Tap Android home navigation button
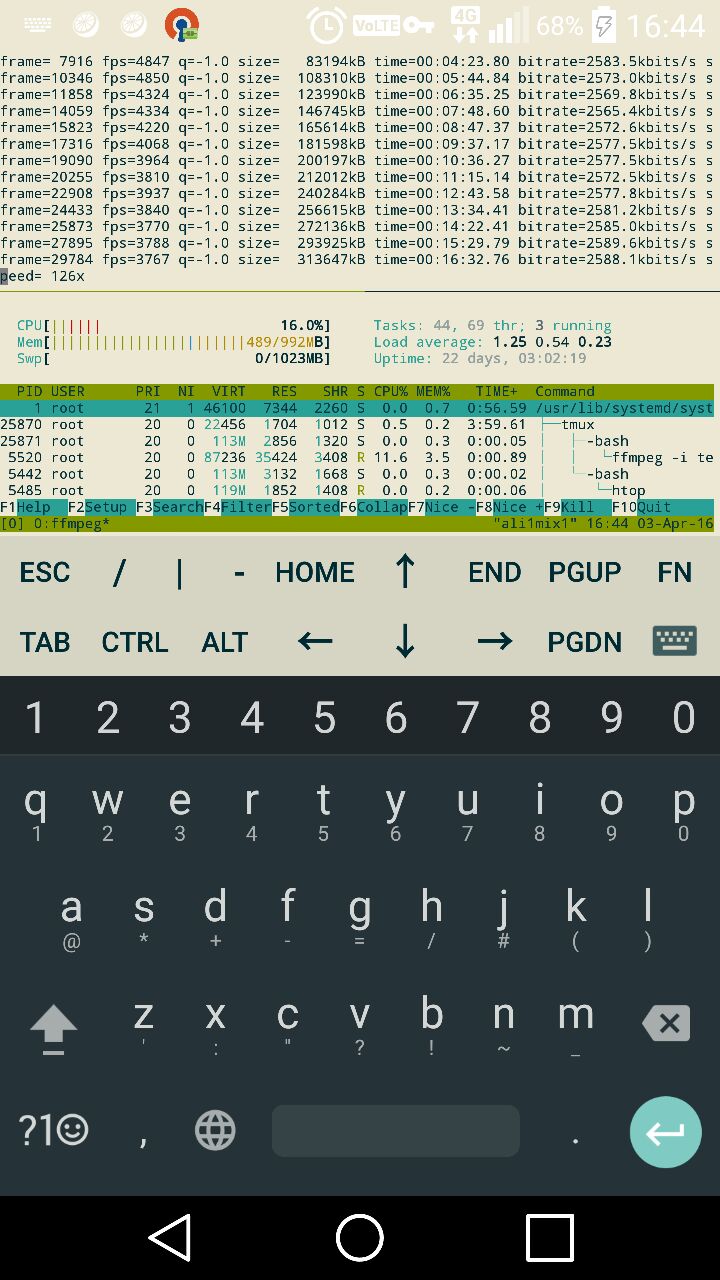 pyautogui.click(x=360, y=1238)
